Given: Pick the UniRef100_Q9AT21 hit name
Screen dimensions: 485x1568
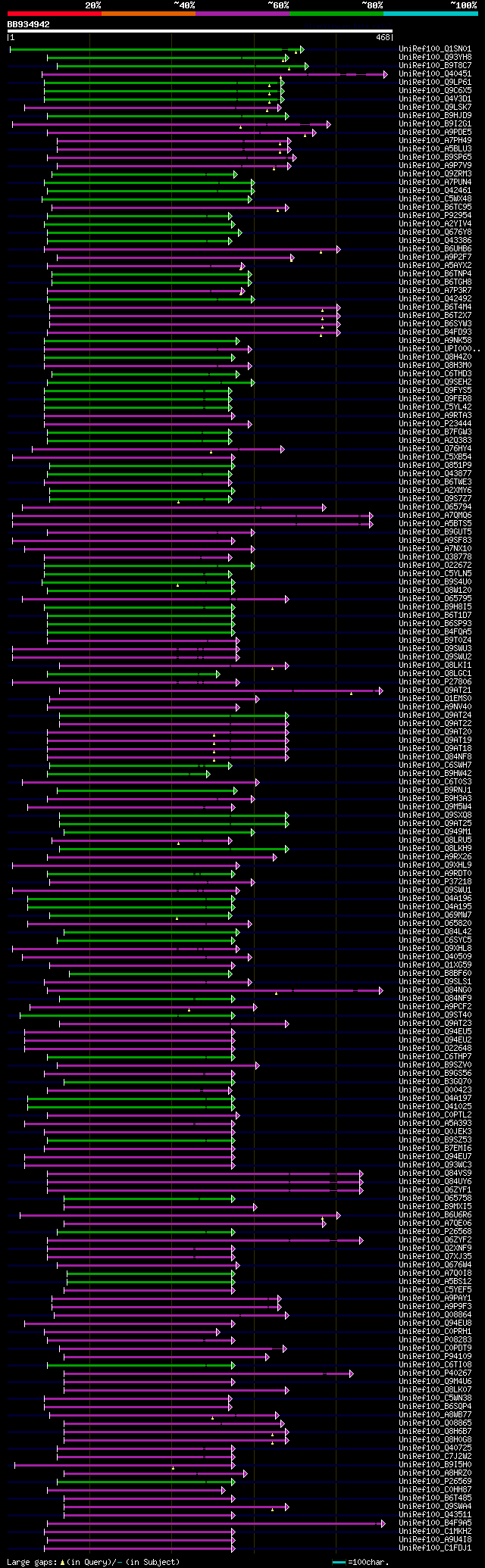Looking at the screenshot, I should (x=435, y=690).
